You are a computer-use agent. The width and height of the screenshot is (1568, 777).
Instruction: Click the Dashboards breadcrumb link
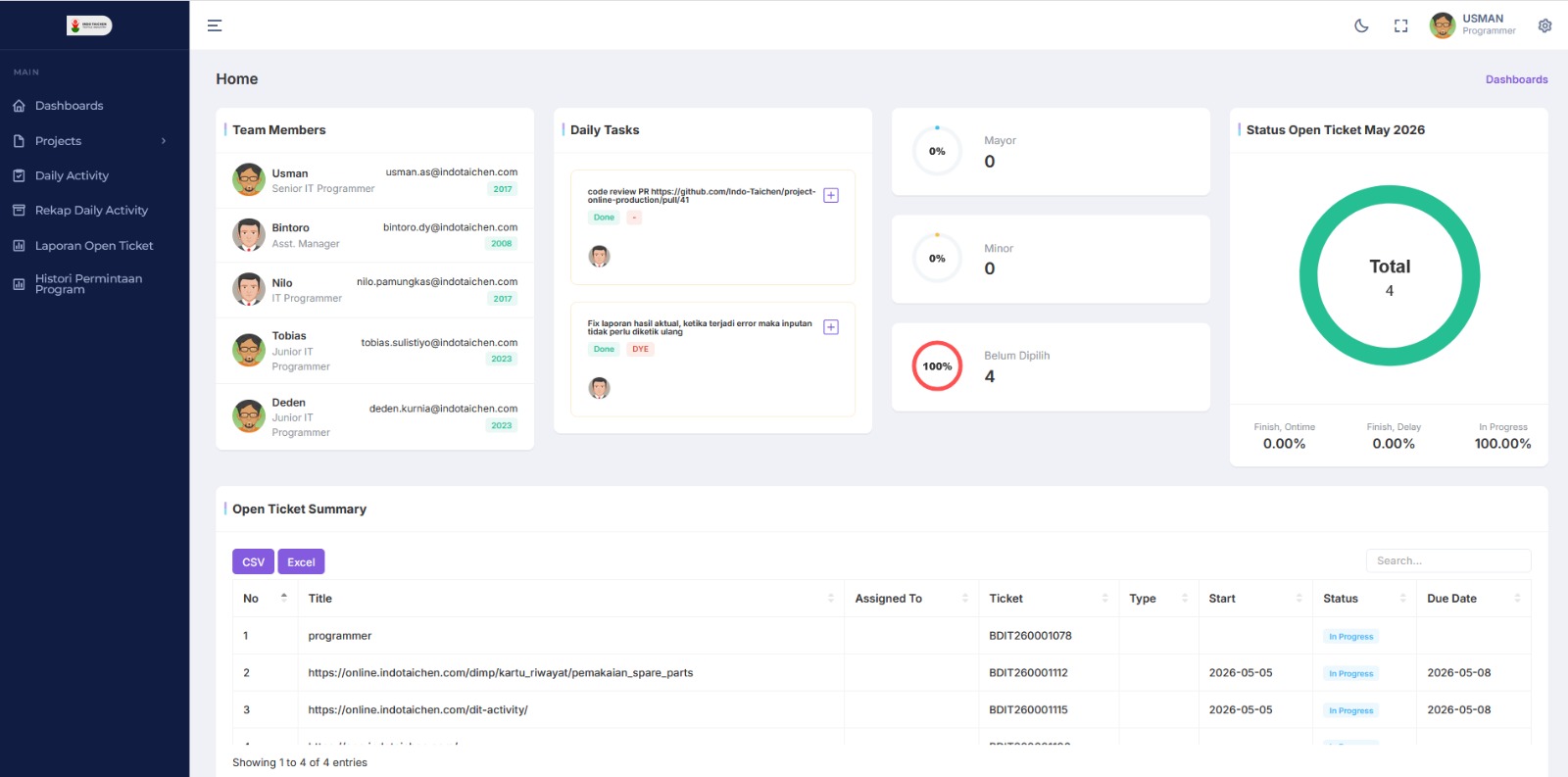pos(1516,79)
